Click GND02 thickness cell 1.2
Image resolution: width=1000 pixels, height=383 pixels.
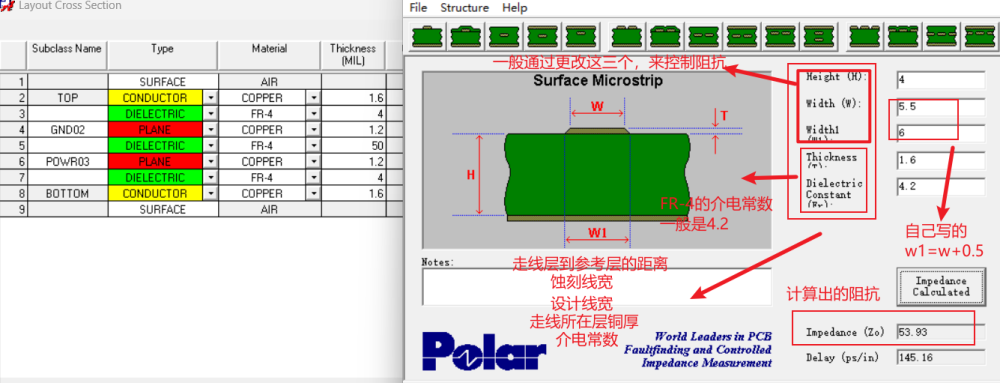(353, 130)
